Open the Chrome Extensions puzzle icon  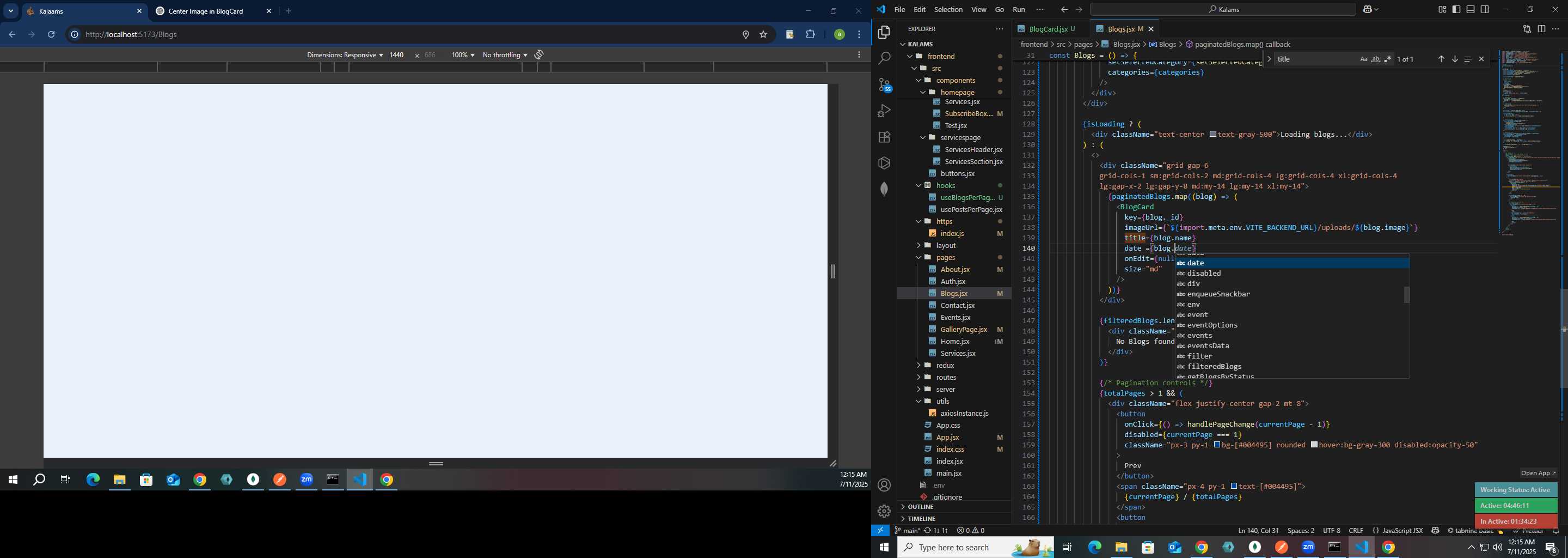(811, 35)
